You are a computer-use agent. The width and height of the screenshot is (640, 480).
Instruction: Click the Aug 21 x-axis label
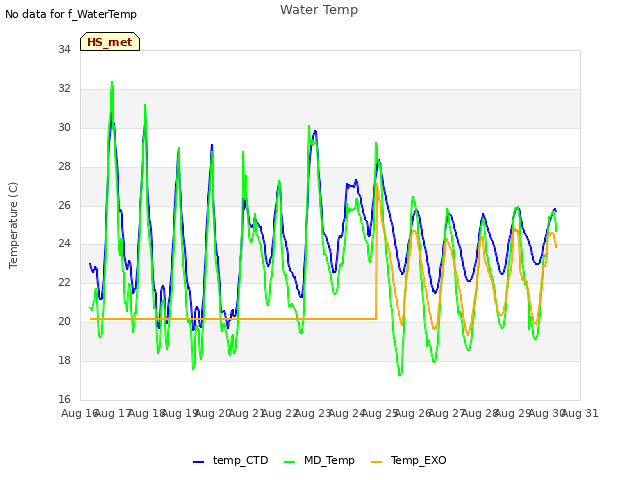(247, 413)
